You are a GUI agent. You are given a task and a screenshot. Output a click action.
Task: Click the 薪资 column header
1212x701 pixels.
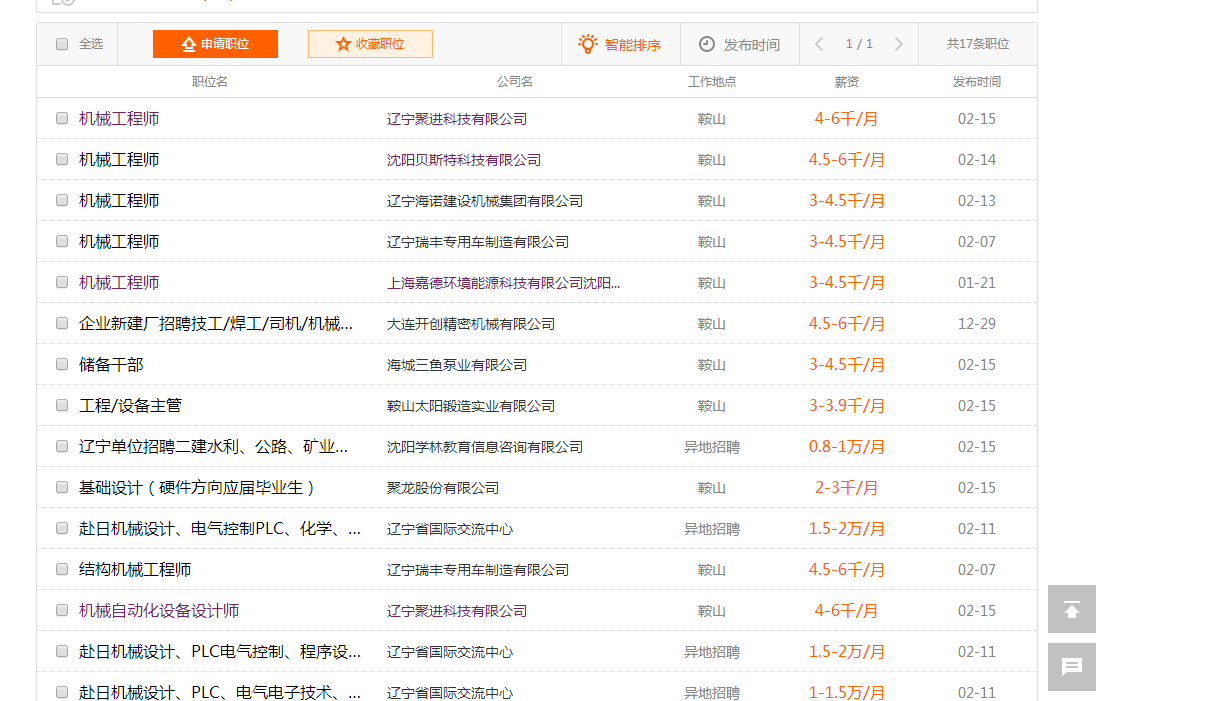pyautogui.click(x=846, y=82)
